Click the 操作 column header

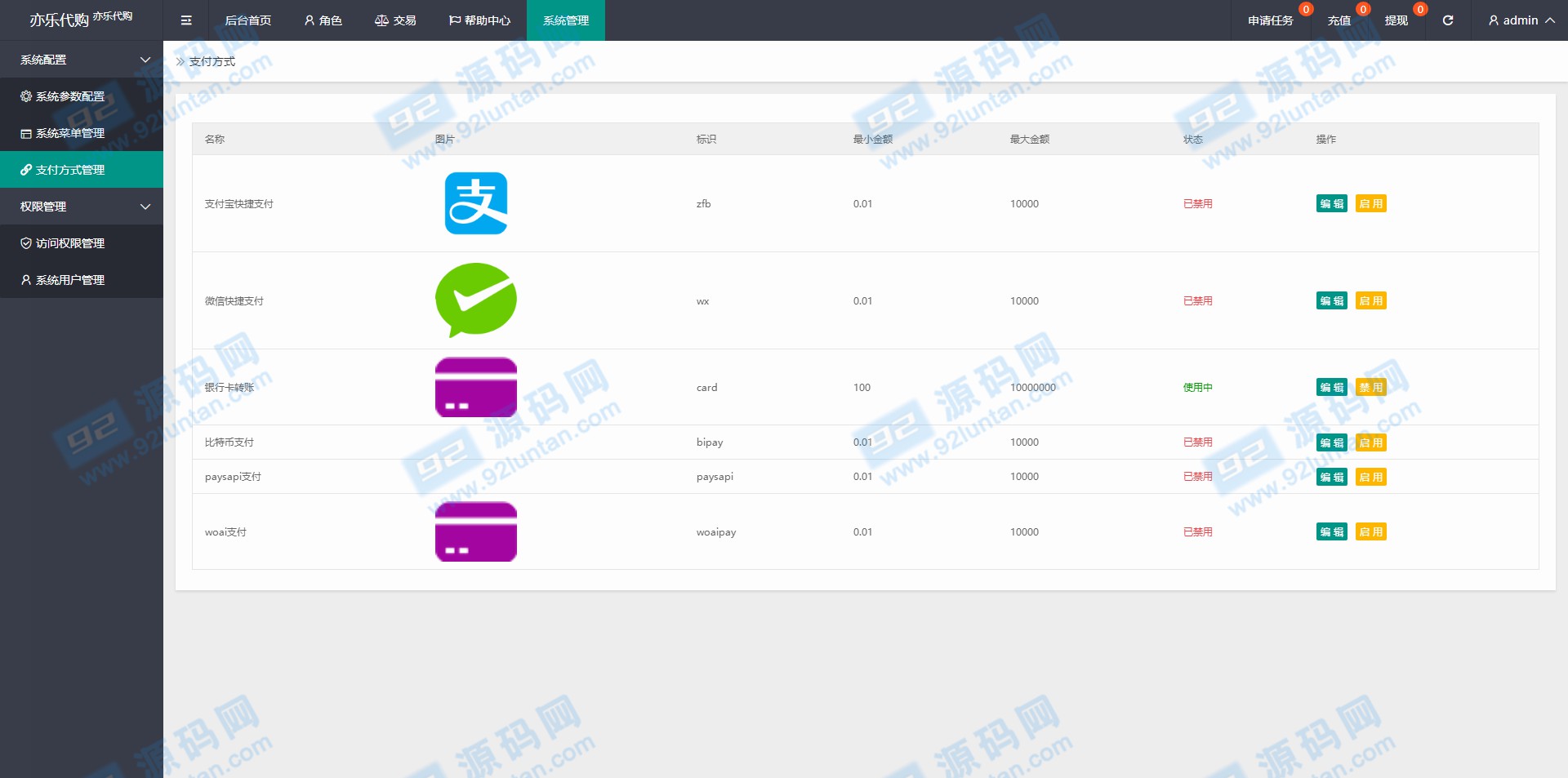(x=1326, y=139)
